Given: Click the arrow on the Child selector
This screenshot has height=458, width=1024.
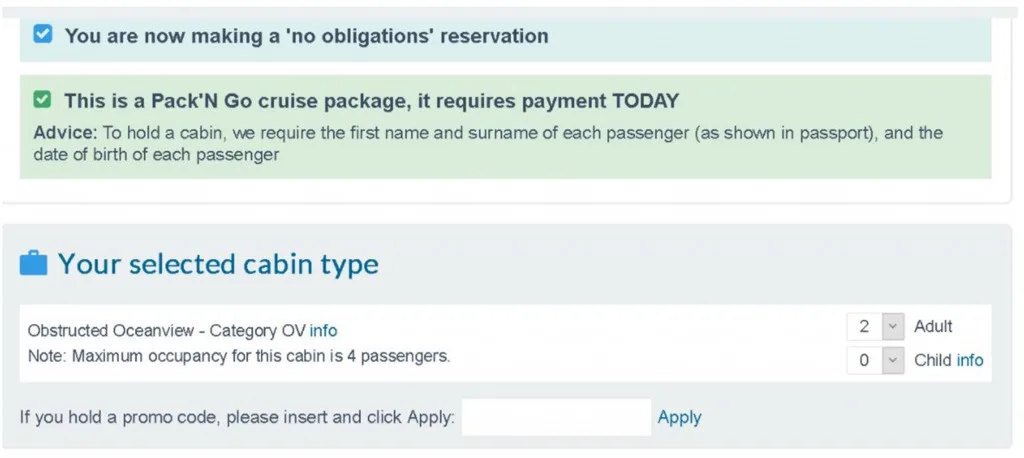Looking at the screenshot, I should [x=893, y=361].
